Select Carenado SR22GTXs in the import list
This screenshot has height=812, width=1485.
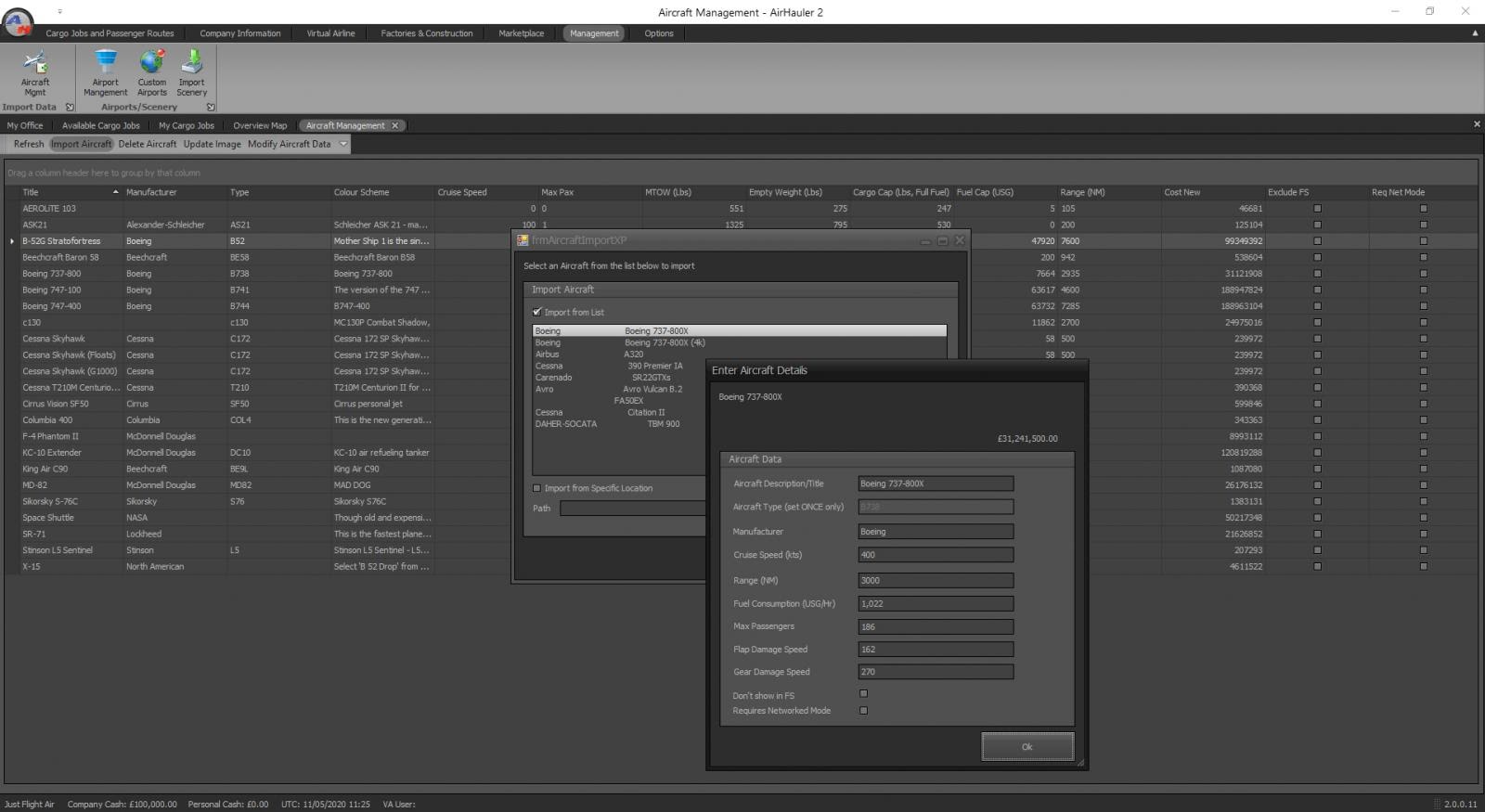click(x=620, y=378)
